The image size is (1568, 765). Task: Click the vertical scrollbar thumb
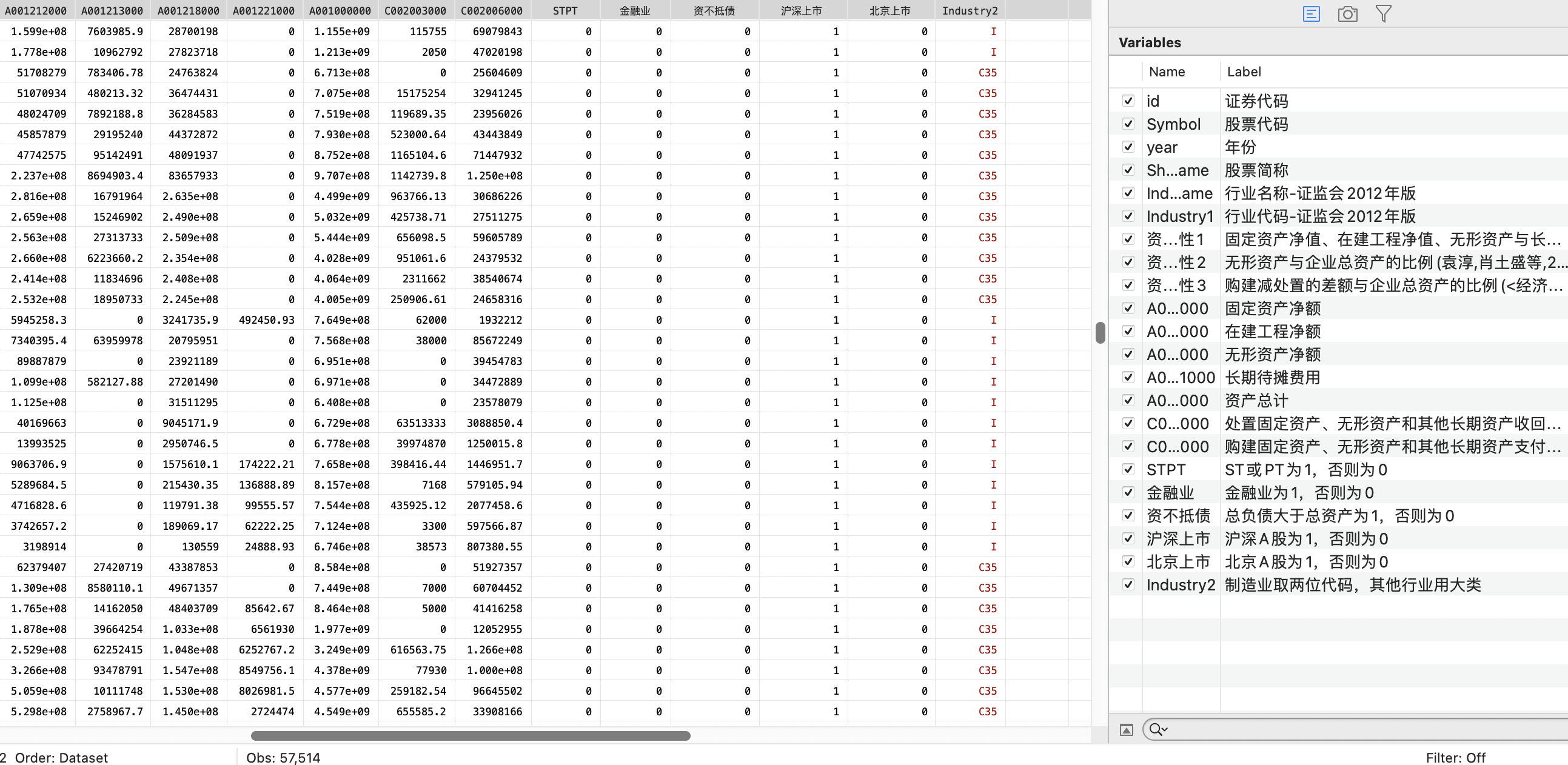pyautogui.click(x=1099, y=332)
